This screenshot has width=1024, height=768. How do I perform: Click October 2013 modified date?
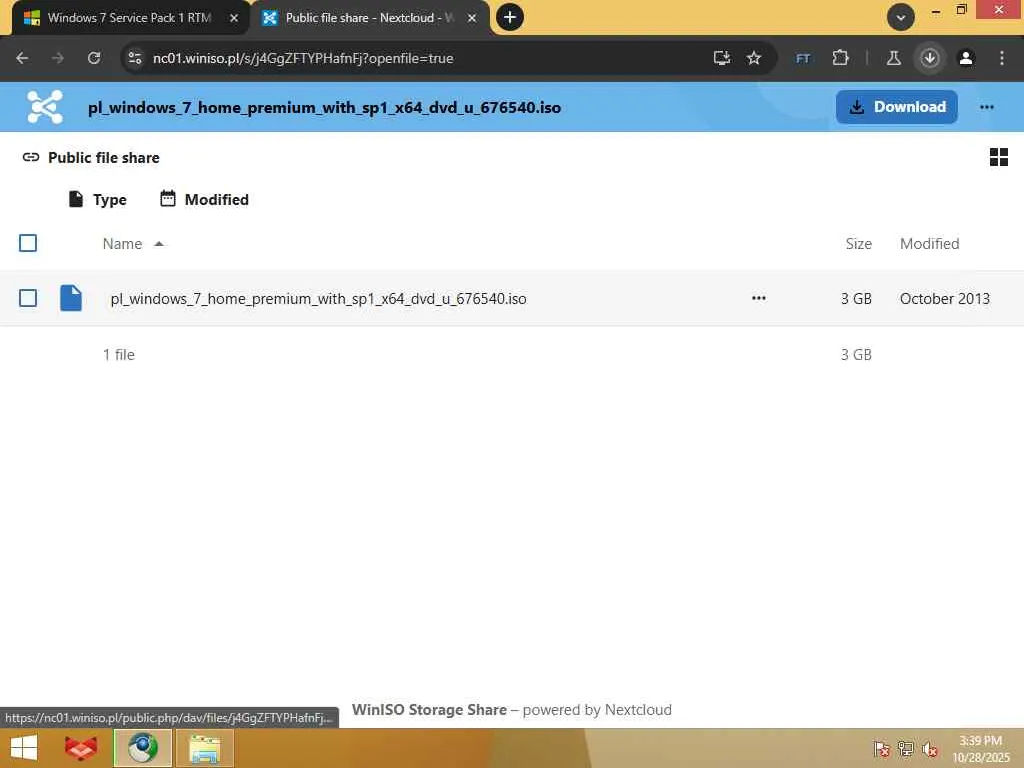(x=944, y=298)
